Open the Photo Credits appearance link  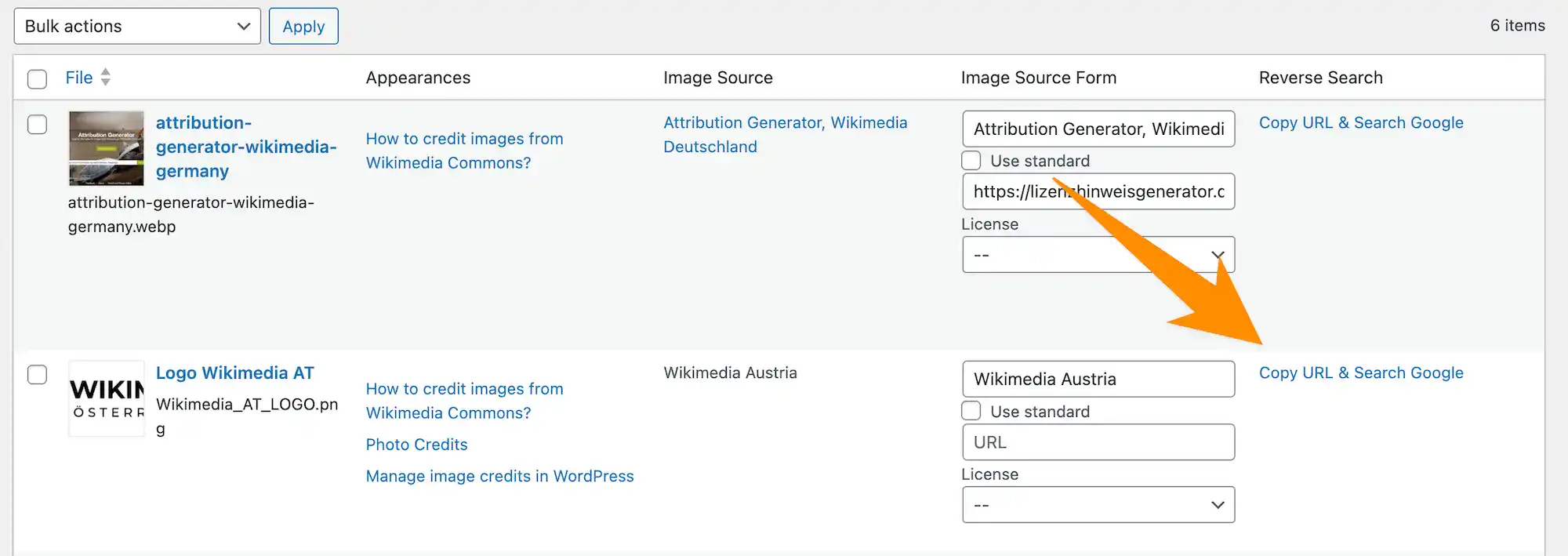416,445
